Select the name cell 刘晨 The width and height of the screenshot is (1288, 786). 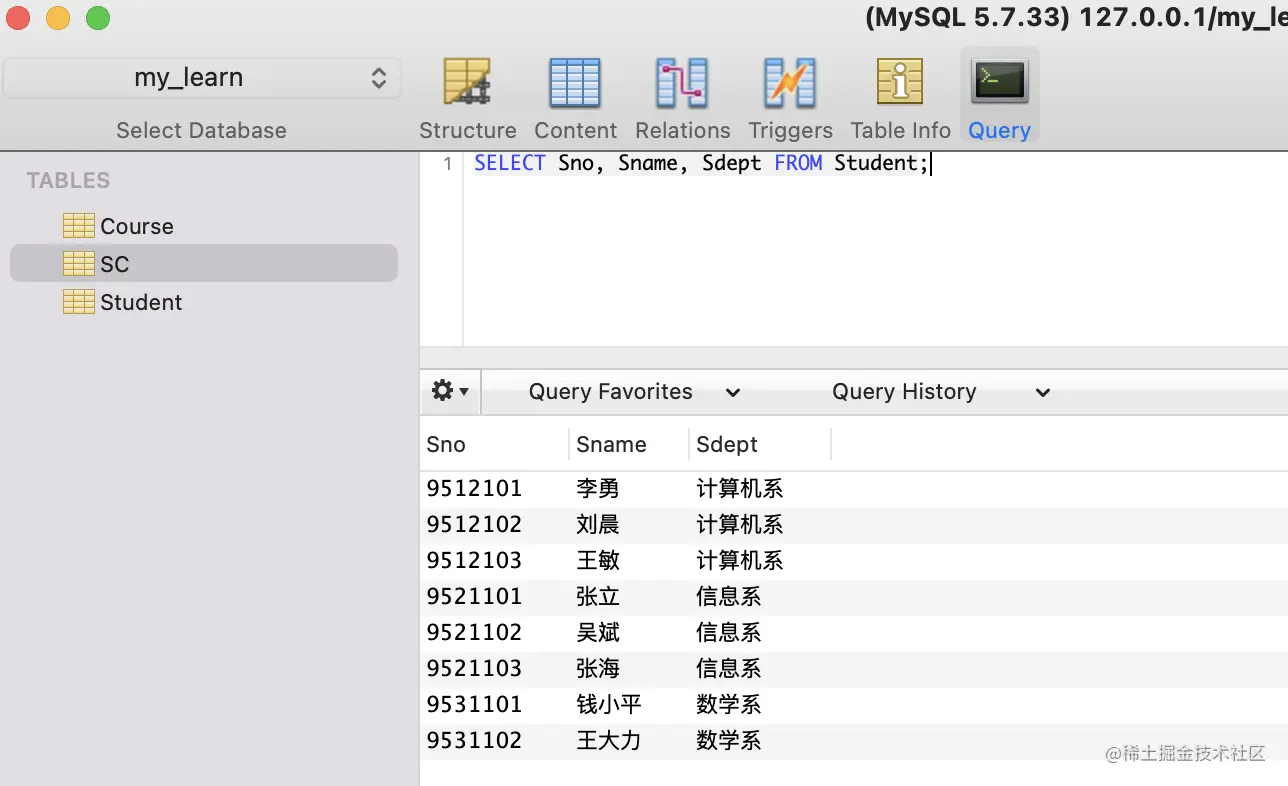click(598, 525)
